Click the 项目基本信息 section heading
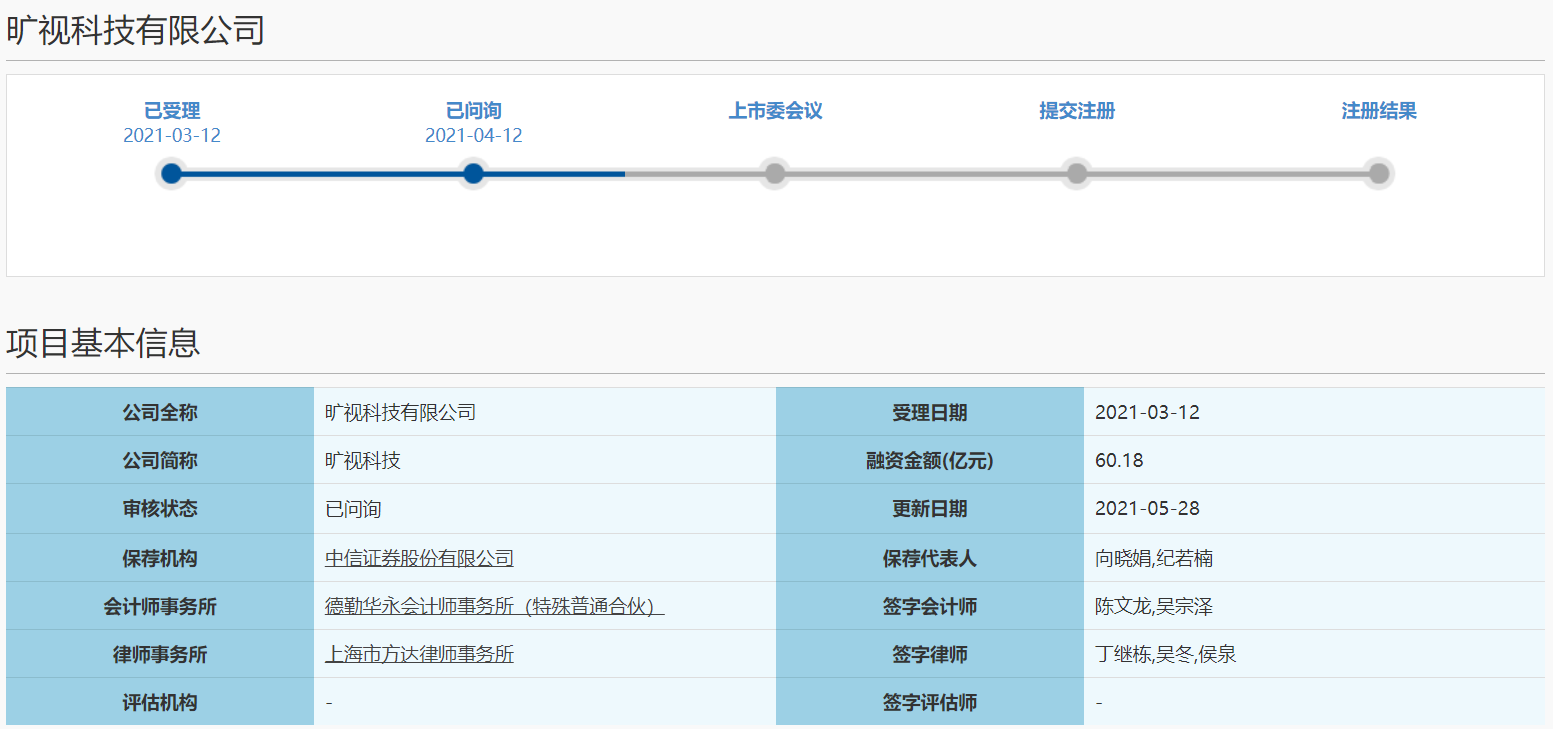 click(103, 343)
